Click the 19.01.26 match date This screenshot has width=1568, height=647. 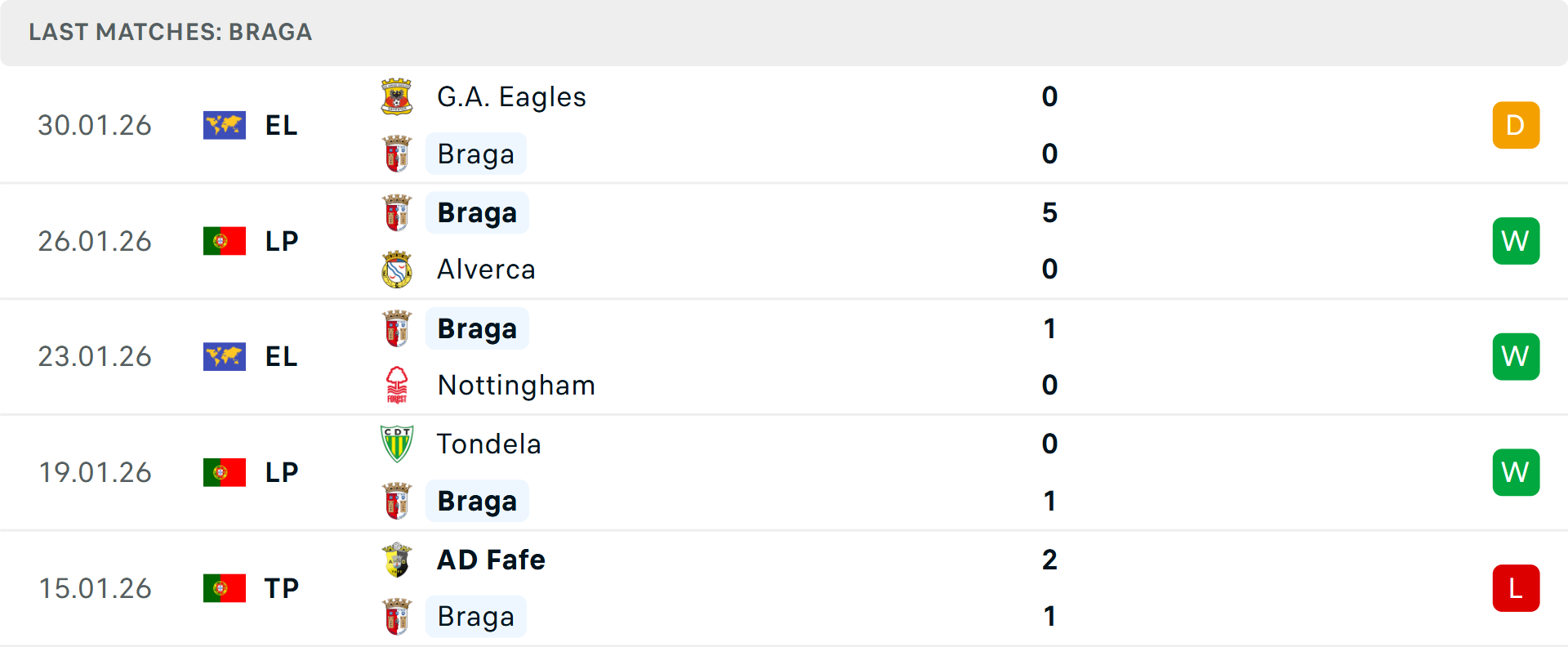(96, 472)
